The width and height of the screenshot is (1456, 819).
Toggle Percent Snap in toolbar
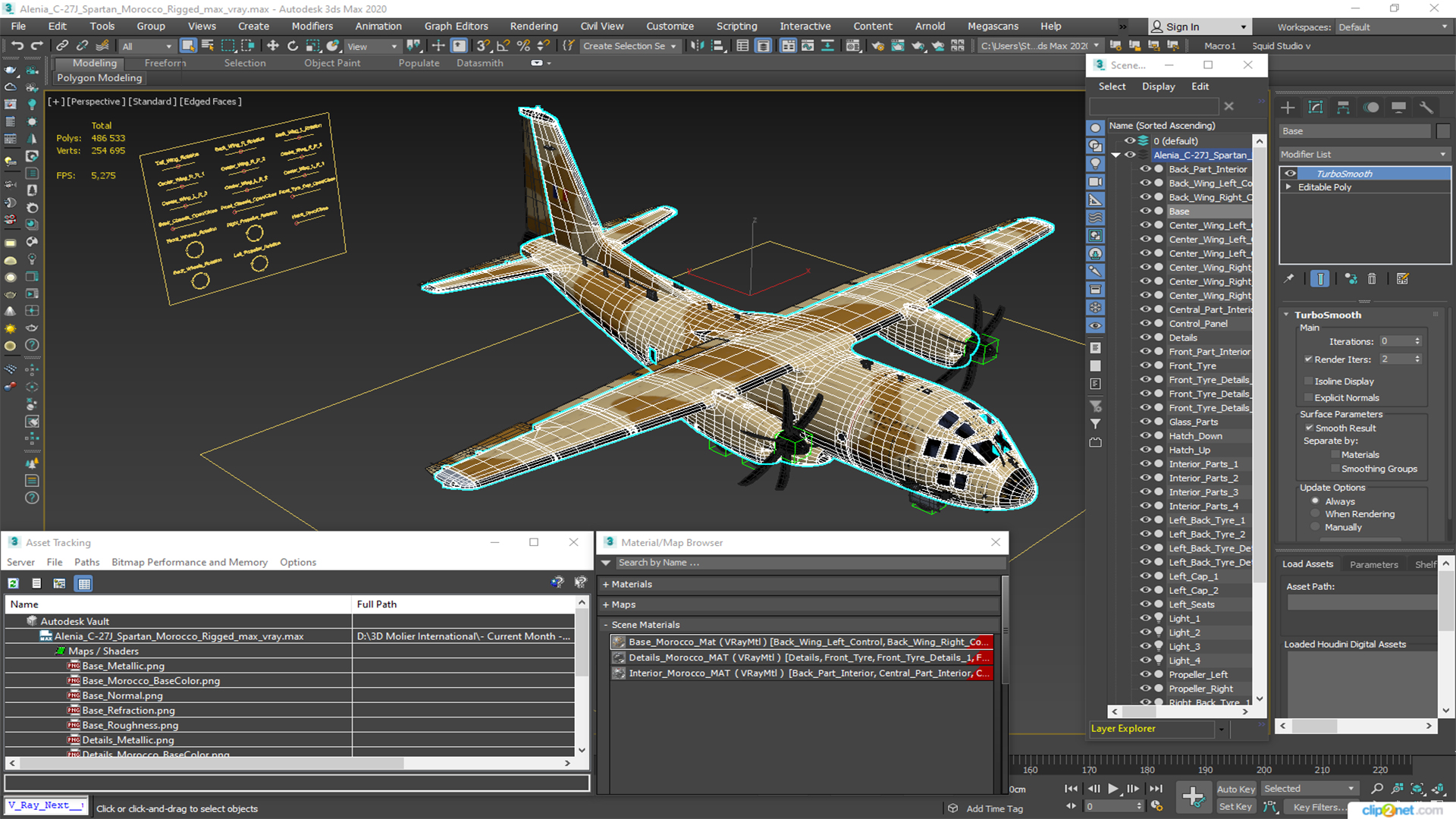click(523, 45)
